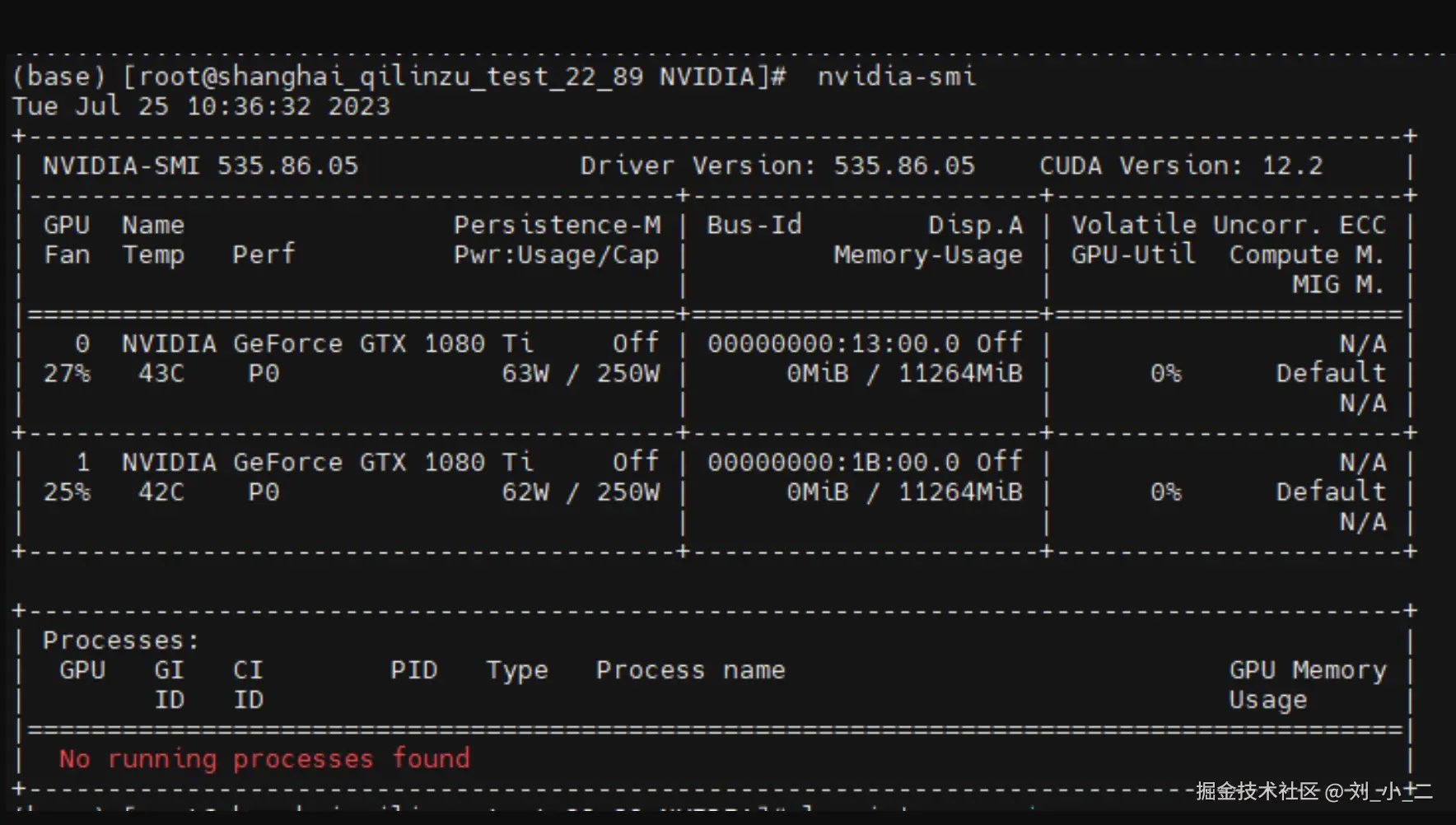
Task: Click the 27% fan speed value
Action: (x=67, y=373)
